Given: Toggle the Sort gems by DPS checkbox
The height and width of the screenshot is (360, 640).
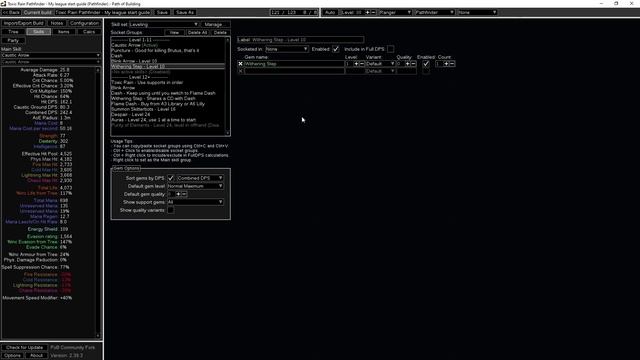Looking at the screenshot, I should click(x=171, y=178).
